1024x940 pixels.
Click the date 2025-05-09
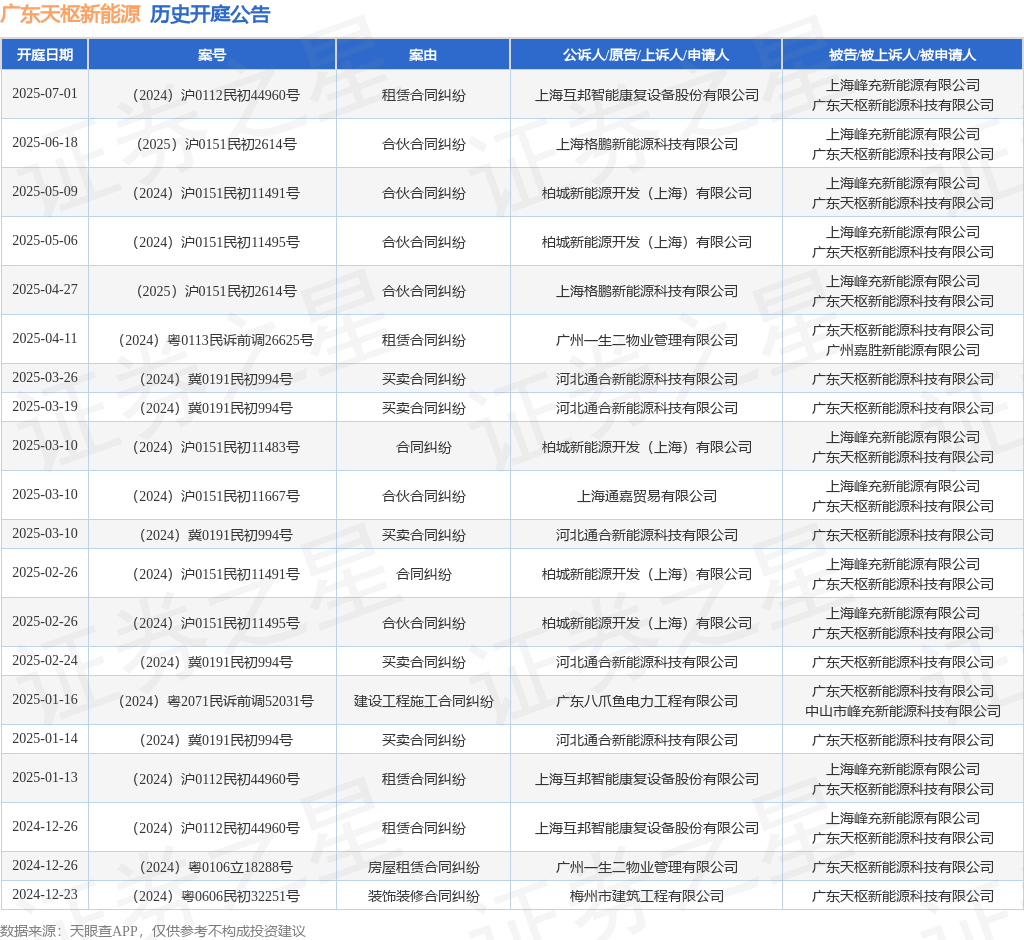point(44,191)
